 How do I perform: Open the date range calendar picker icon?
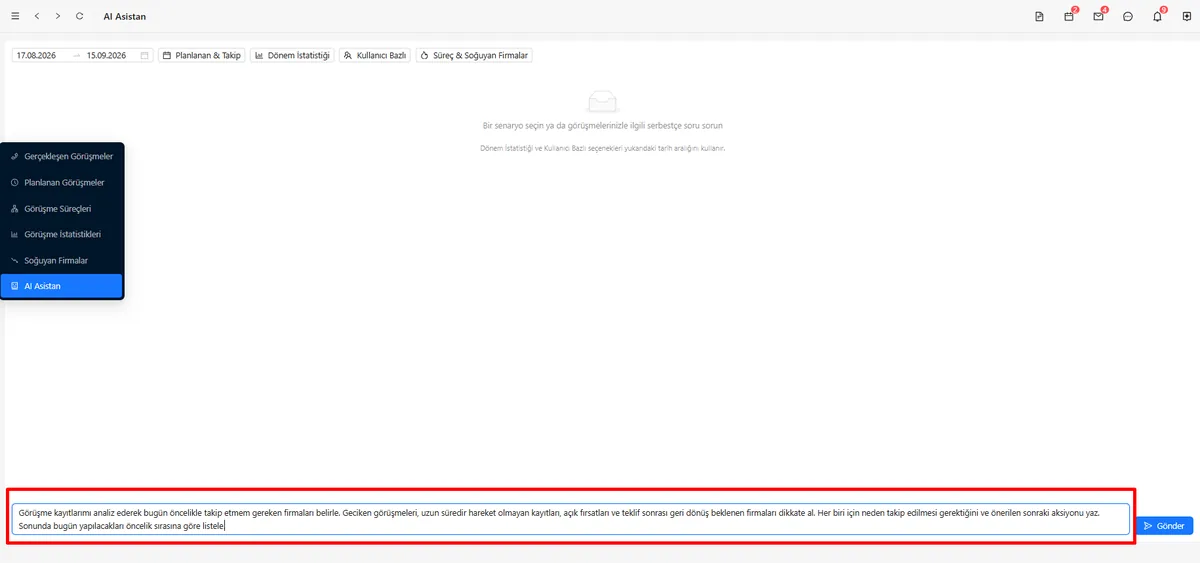coord(145,56)
